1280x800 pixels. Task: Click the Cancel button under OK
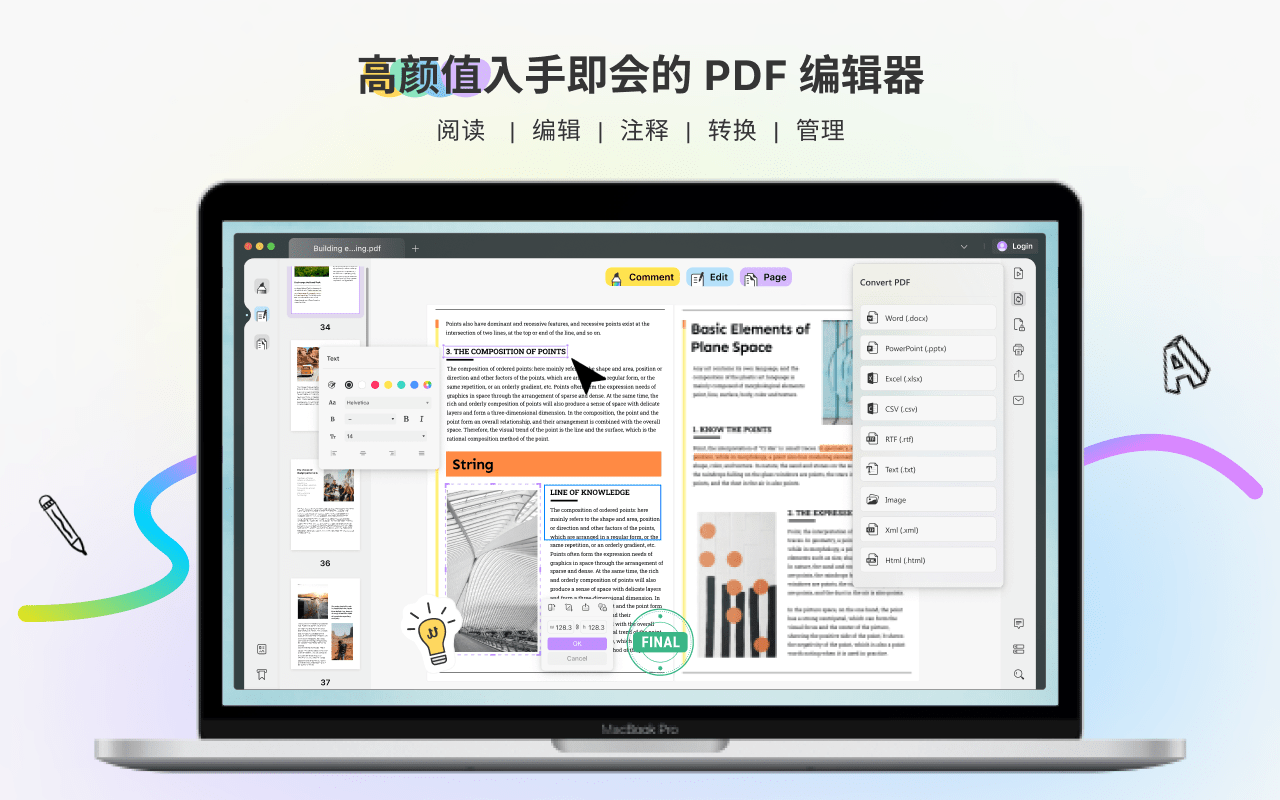577,658
